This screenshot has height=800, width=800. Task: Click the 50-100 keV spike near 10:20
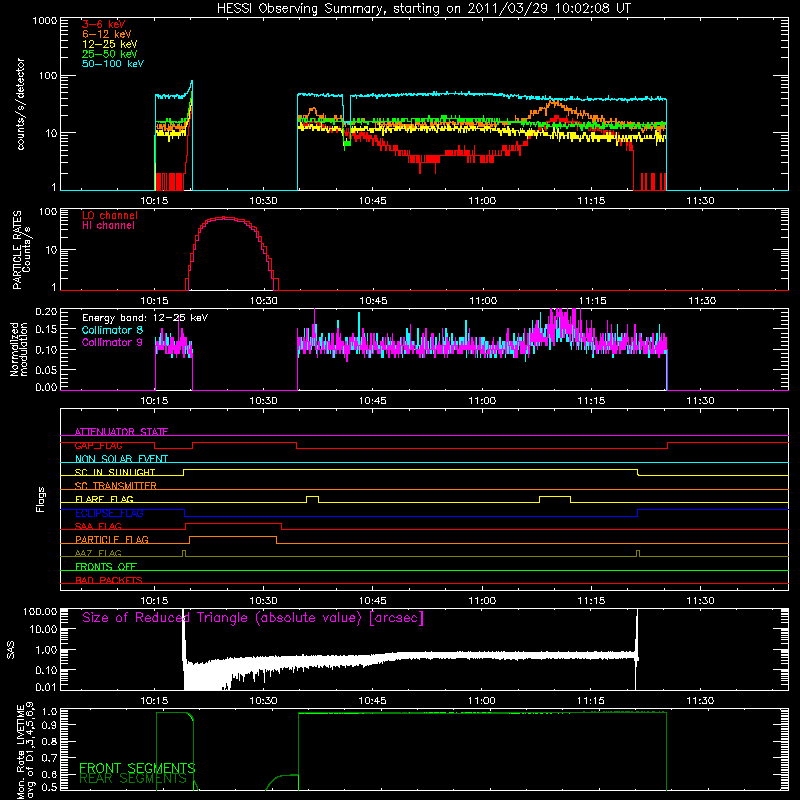click(x=191, y=83)
